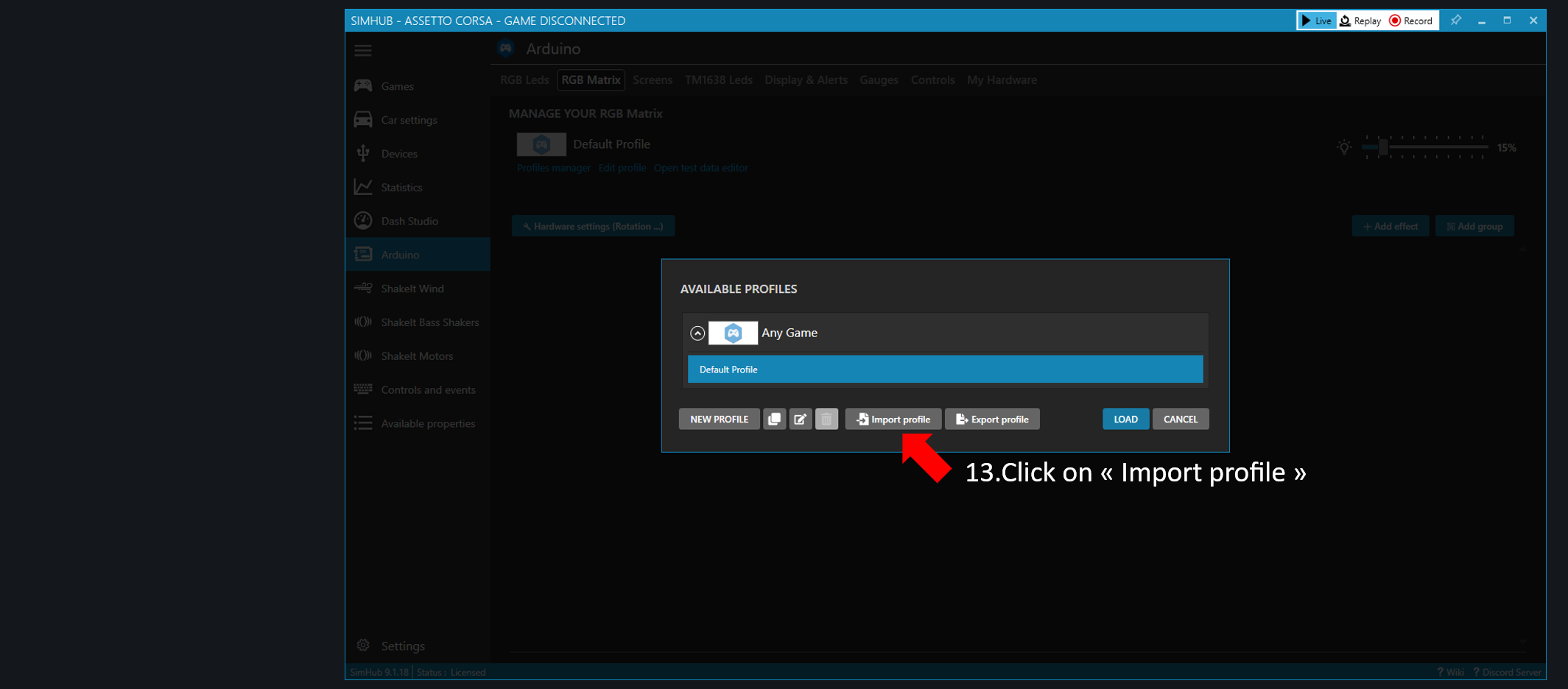Collapse the Any Game profile group
This screenshot has width=1568, height=689.
[697, 333]
